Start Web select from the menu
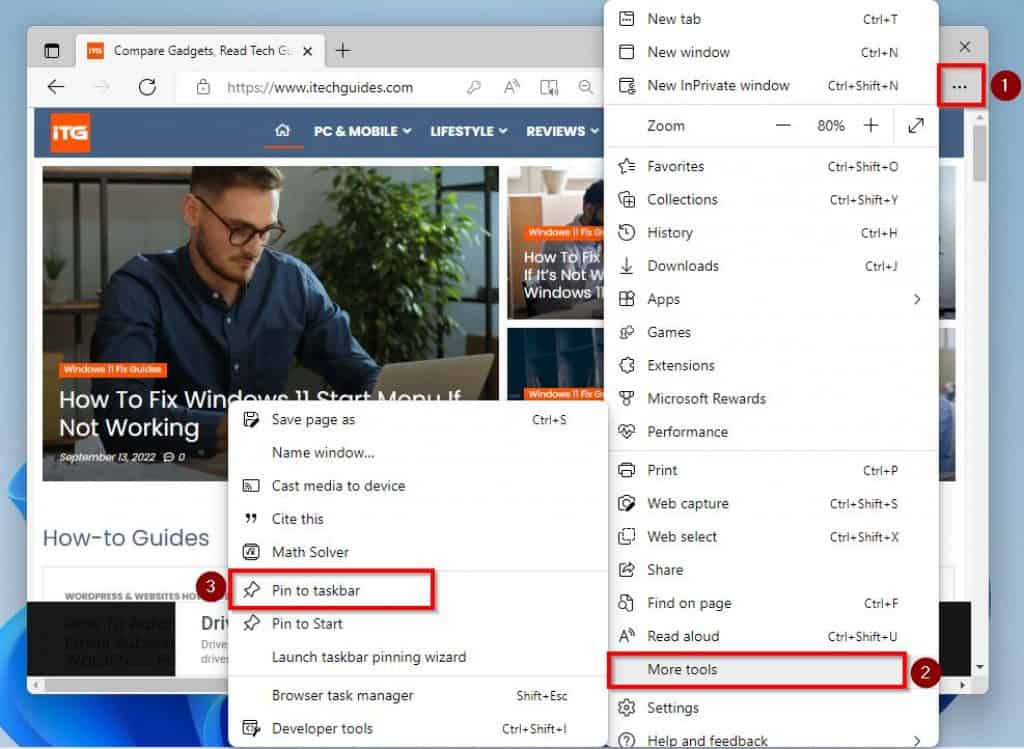The width and height of the screenshot is (1024, 749). (x=771, y=537)
